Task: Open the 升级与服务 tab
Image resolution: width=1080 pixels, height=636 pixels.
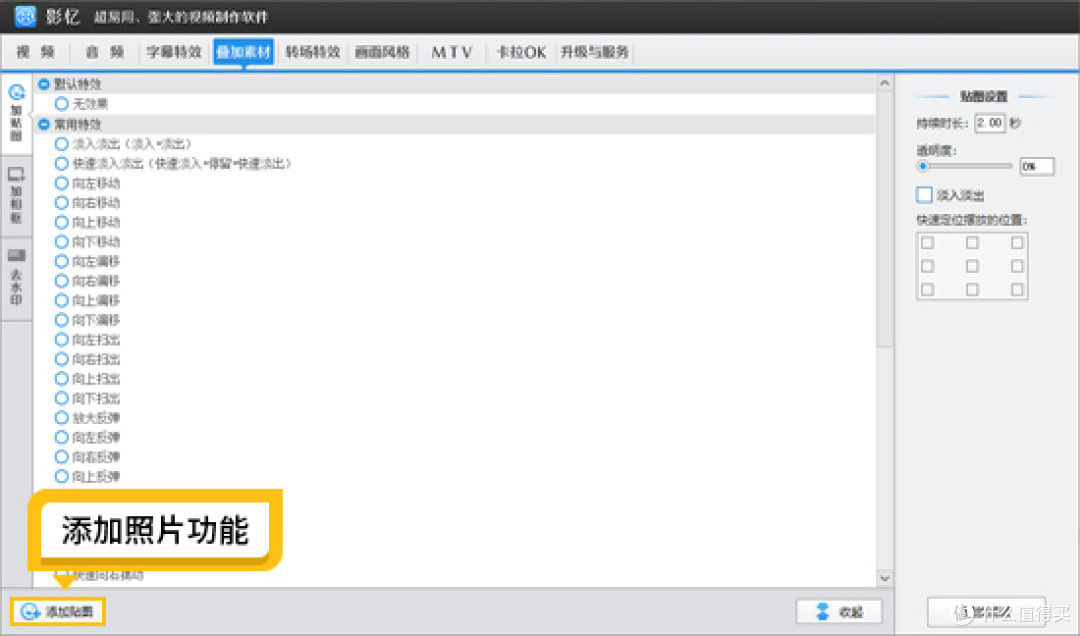Action: click(x=594, y=52)
